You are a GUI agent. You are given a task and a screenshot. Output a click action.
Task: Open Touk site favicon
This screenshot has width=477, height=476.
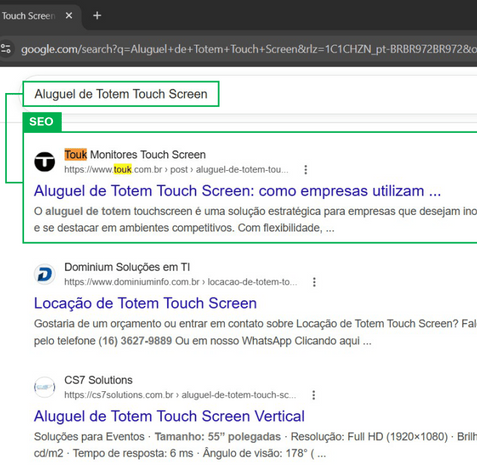click(x=45, y=162)
